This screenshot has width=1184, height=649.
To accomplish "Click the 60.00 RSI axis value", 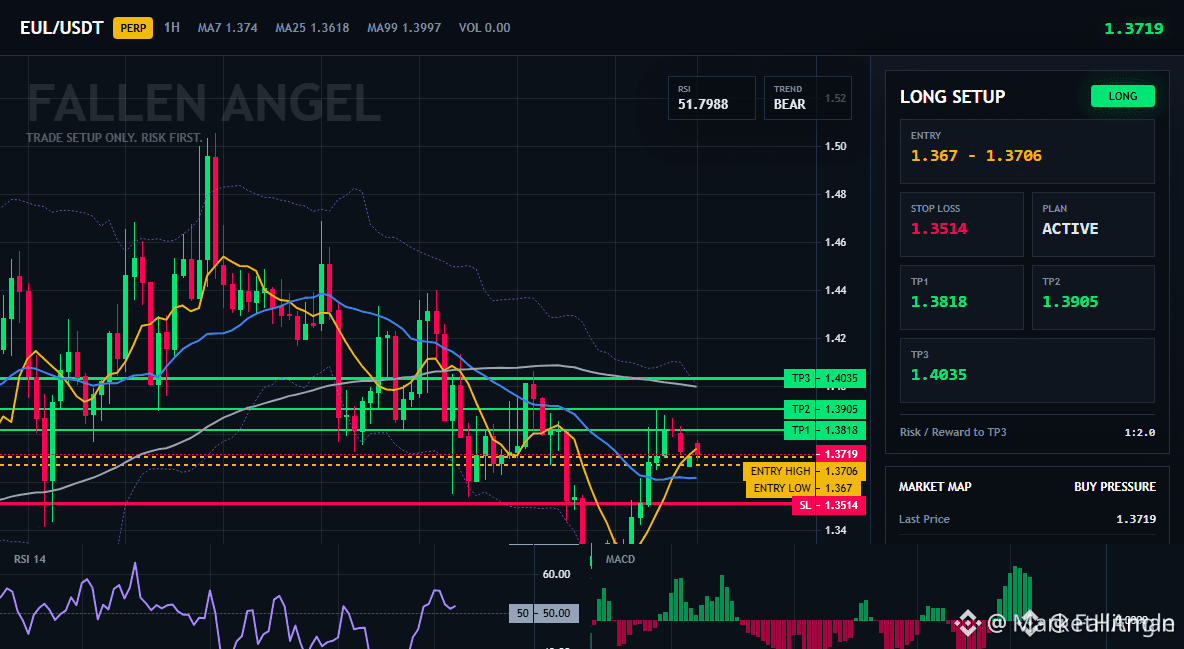I will pos(557,574).
